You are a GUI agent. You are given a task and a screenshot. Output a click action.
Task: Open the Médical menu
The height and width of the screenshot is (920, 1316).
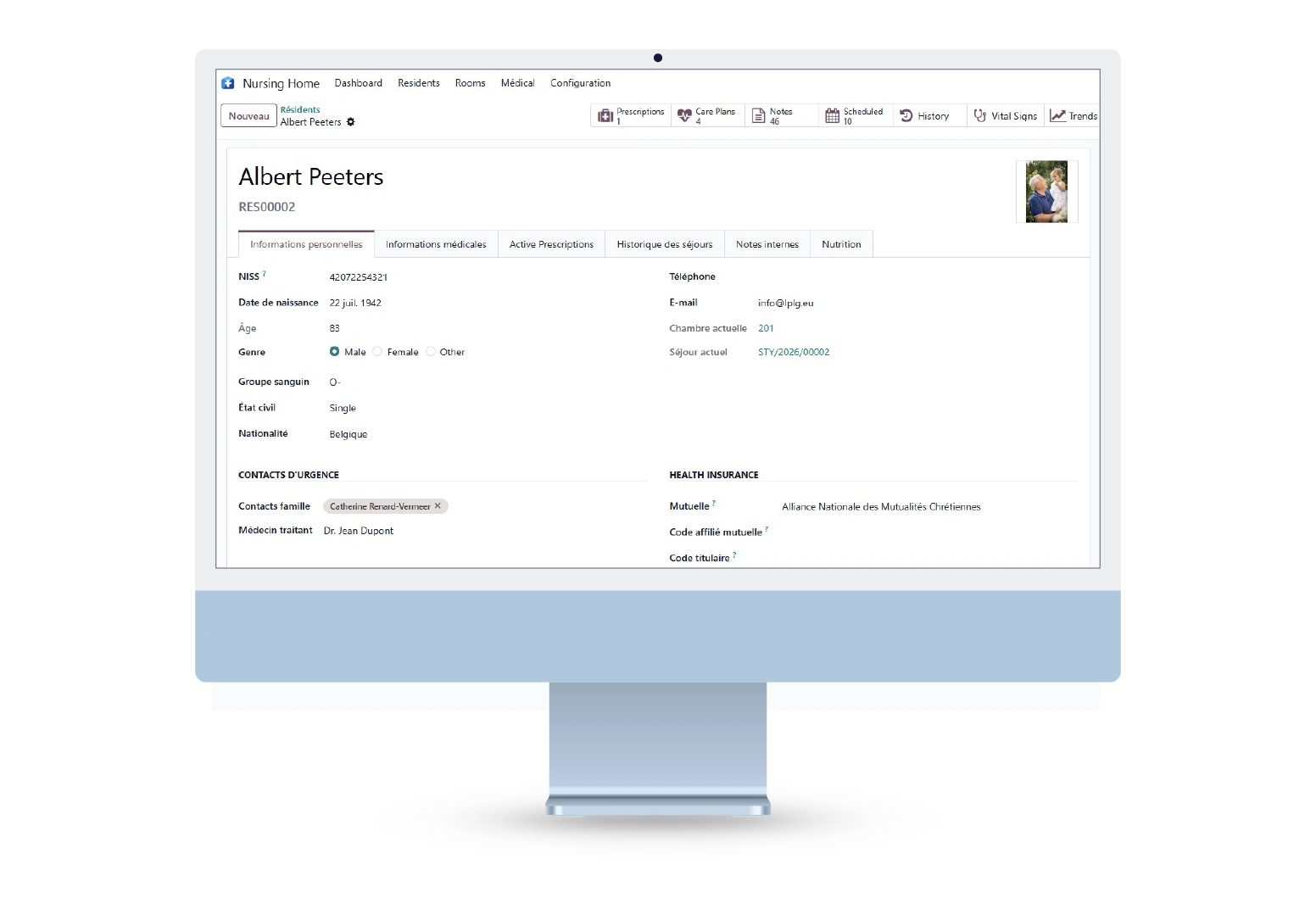click(x=517, y=83)
